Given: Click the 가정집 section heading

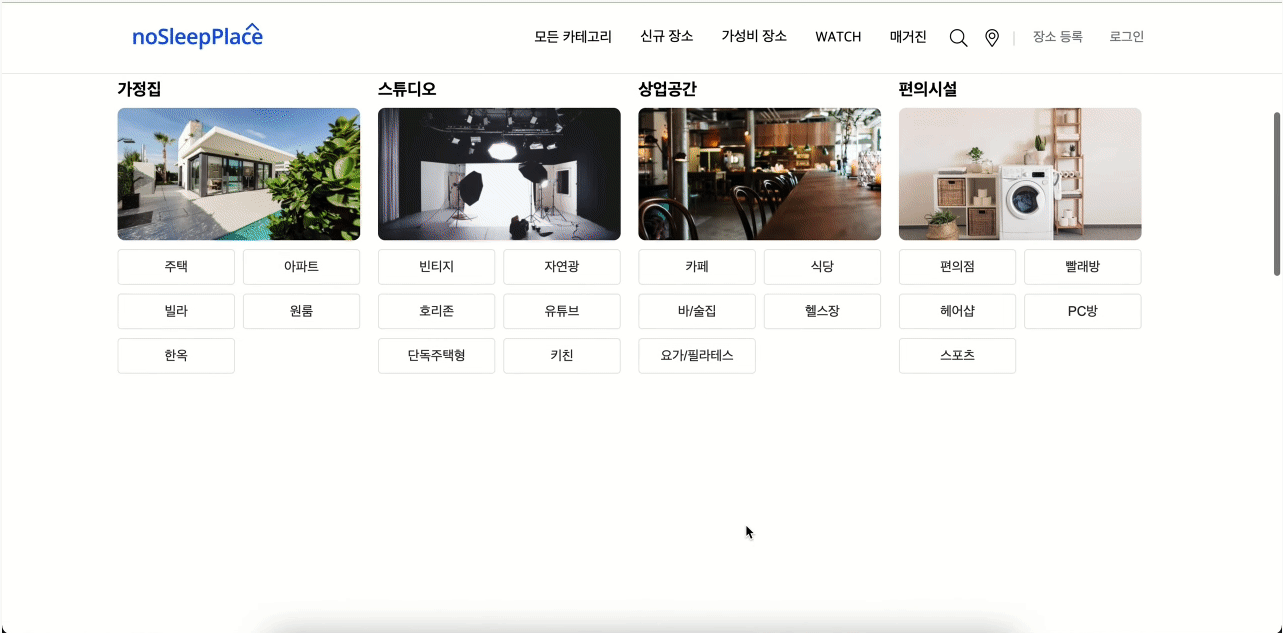Looking at the screenshot, I should (x=139, y=89).
